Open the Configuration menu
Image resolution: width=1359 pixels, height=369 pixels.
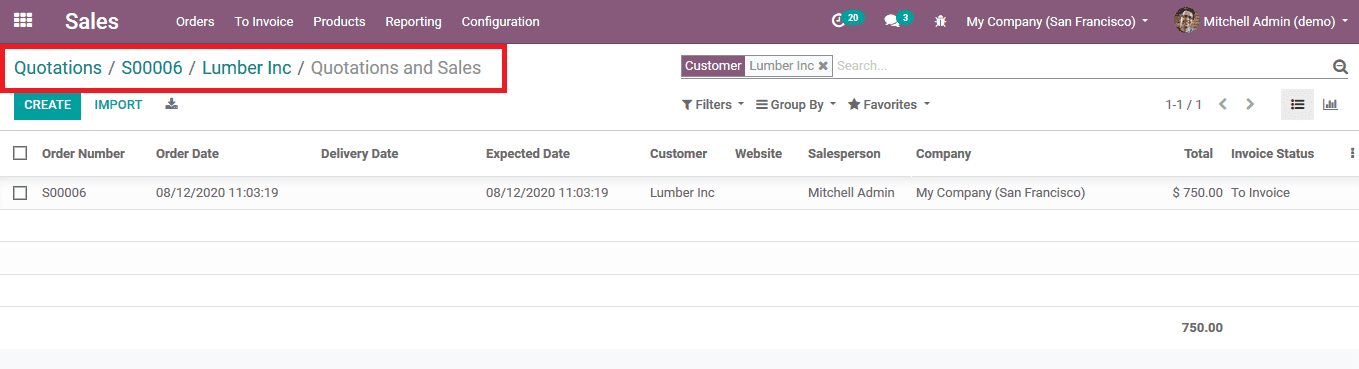click(501, 21)
